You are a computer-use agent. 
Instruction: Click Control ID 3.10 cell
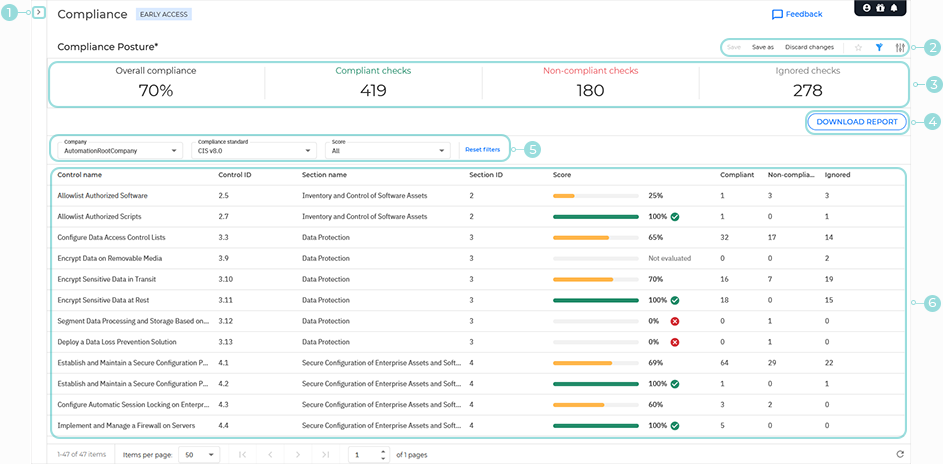click(224, 279)
